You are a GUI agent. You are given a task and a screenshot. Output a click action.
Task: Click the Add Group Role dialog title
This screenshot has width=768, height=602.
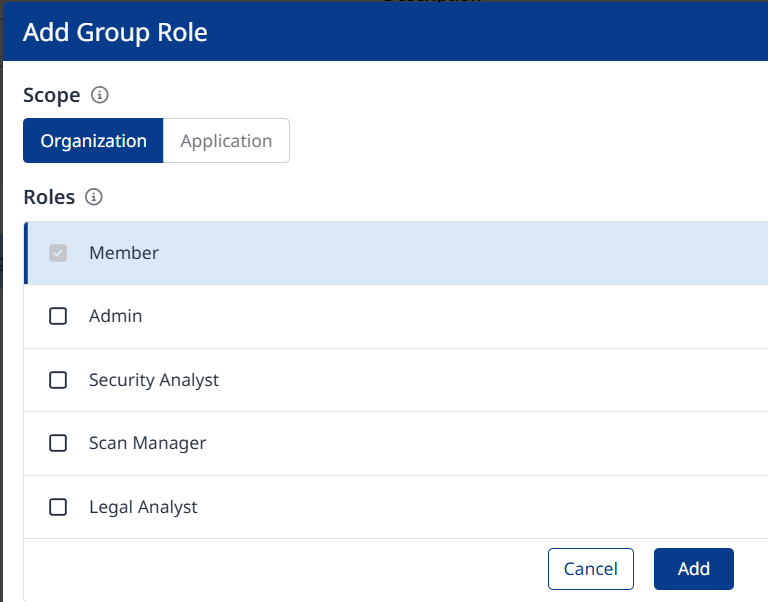(115, 32)
